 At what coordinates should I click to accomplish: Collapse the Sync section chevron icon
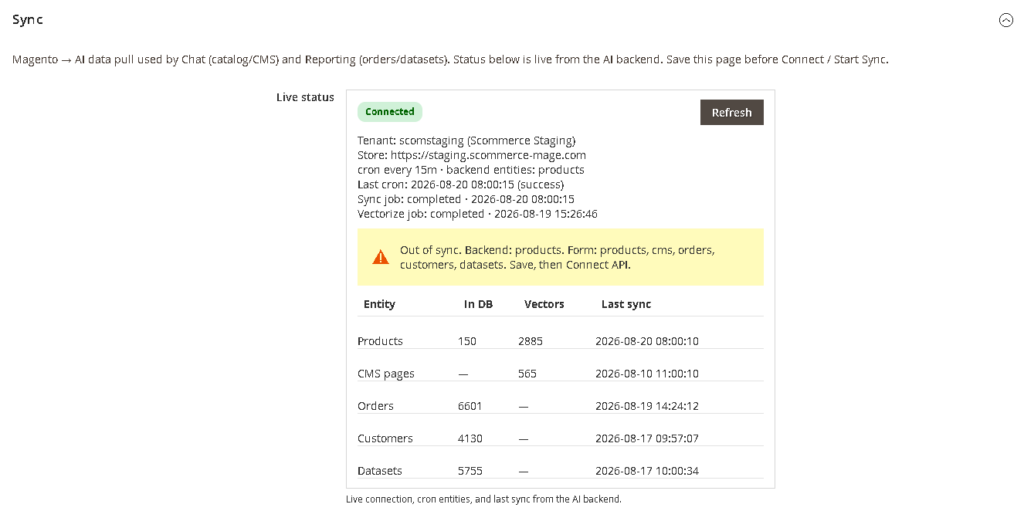[1006, 20]
